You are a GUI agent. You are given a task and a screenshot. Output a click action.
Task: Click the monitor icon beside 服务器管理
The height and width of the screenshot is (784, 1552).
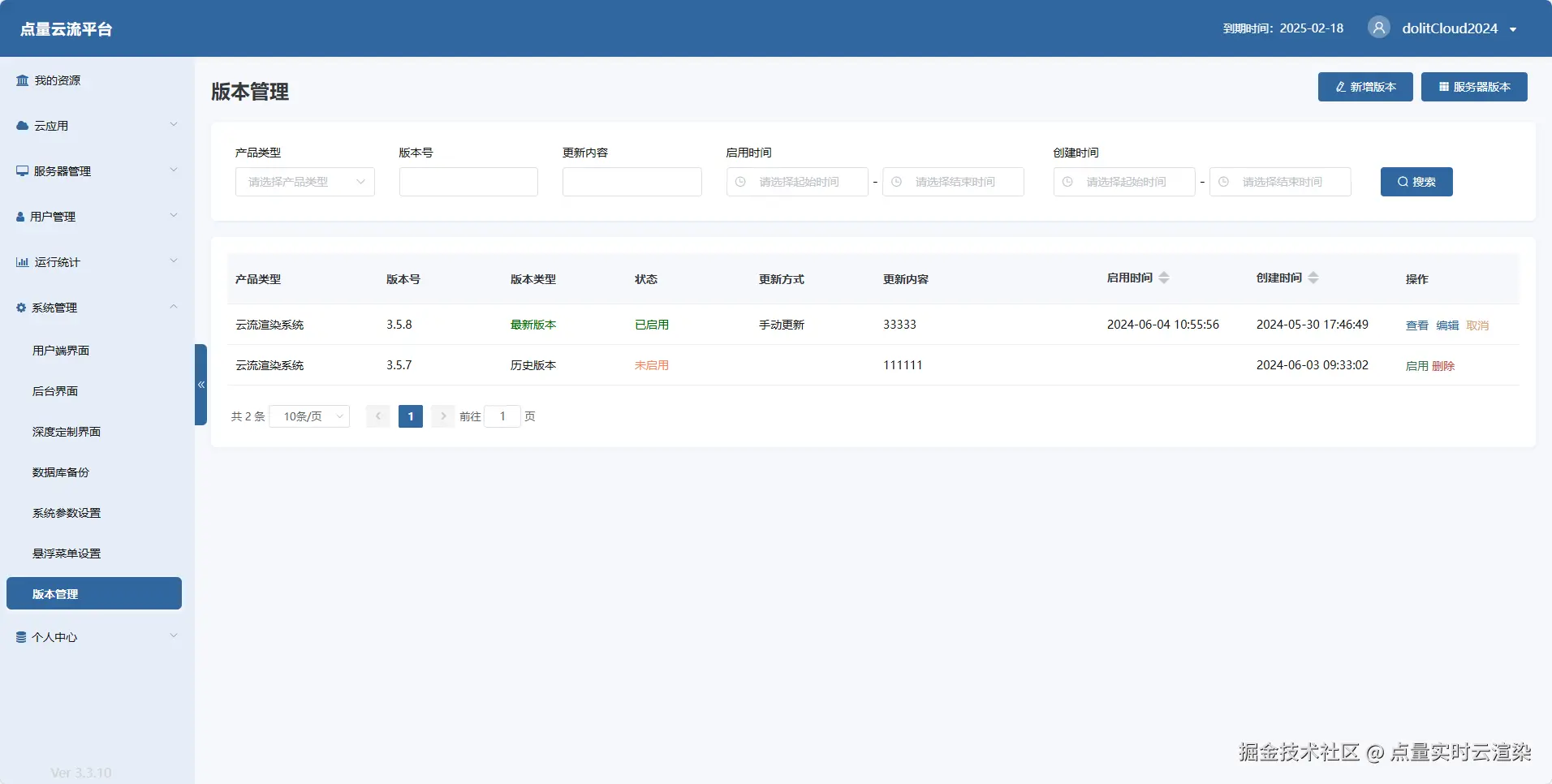point(22,171)
